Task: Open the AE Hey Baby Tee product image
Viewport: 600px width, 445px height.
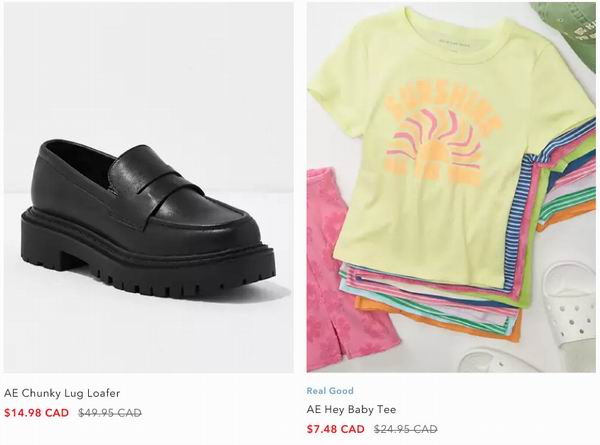Action: (451, 187)
